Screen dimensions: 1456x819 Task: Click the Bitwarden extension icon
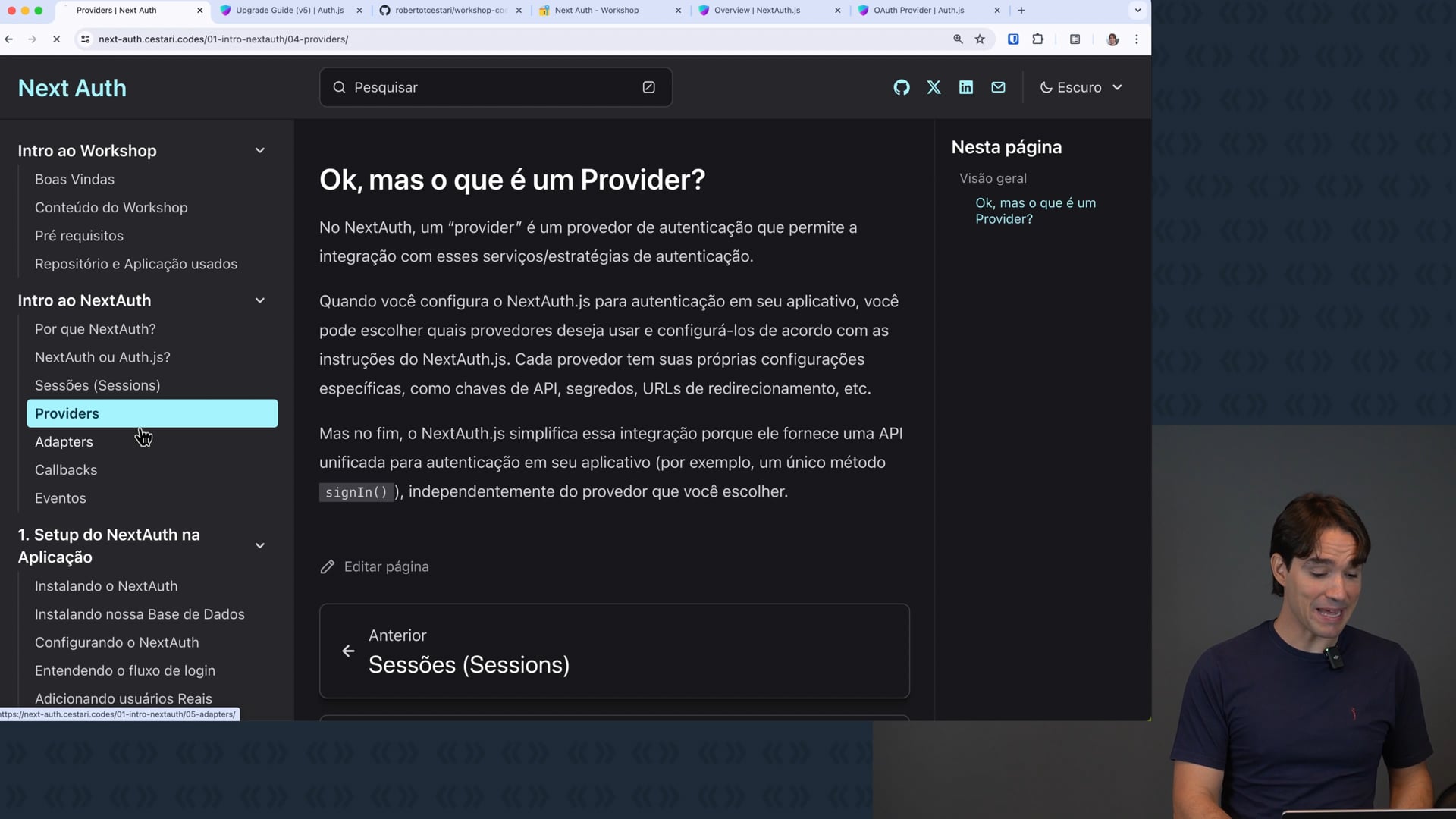click(x=1012, y=39)
